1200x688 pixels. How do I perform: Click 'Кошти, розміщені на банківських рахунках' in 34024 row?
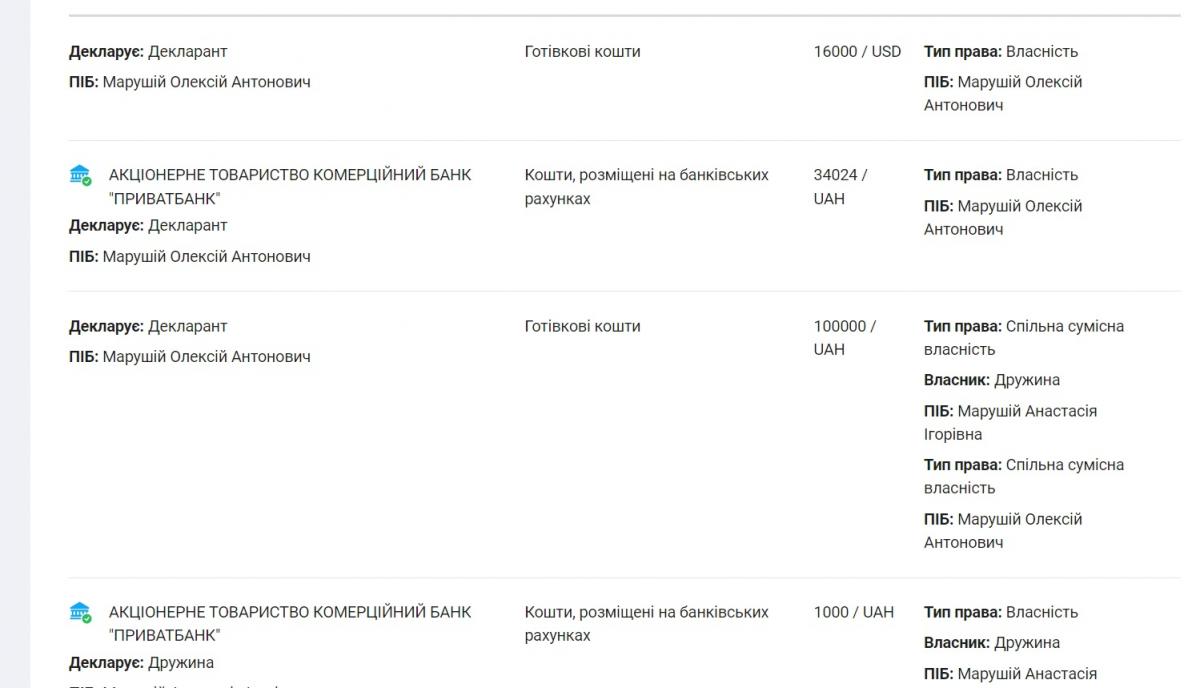(x=646, y=186)
